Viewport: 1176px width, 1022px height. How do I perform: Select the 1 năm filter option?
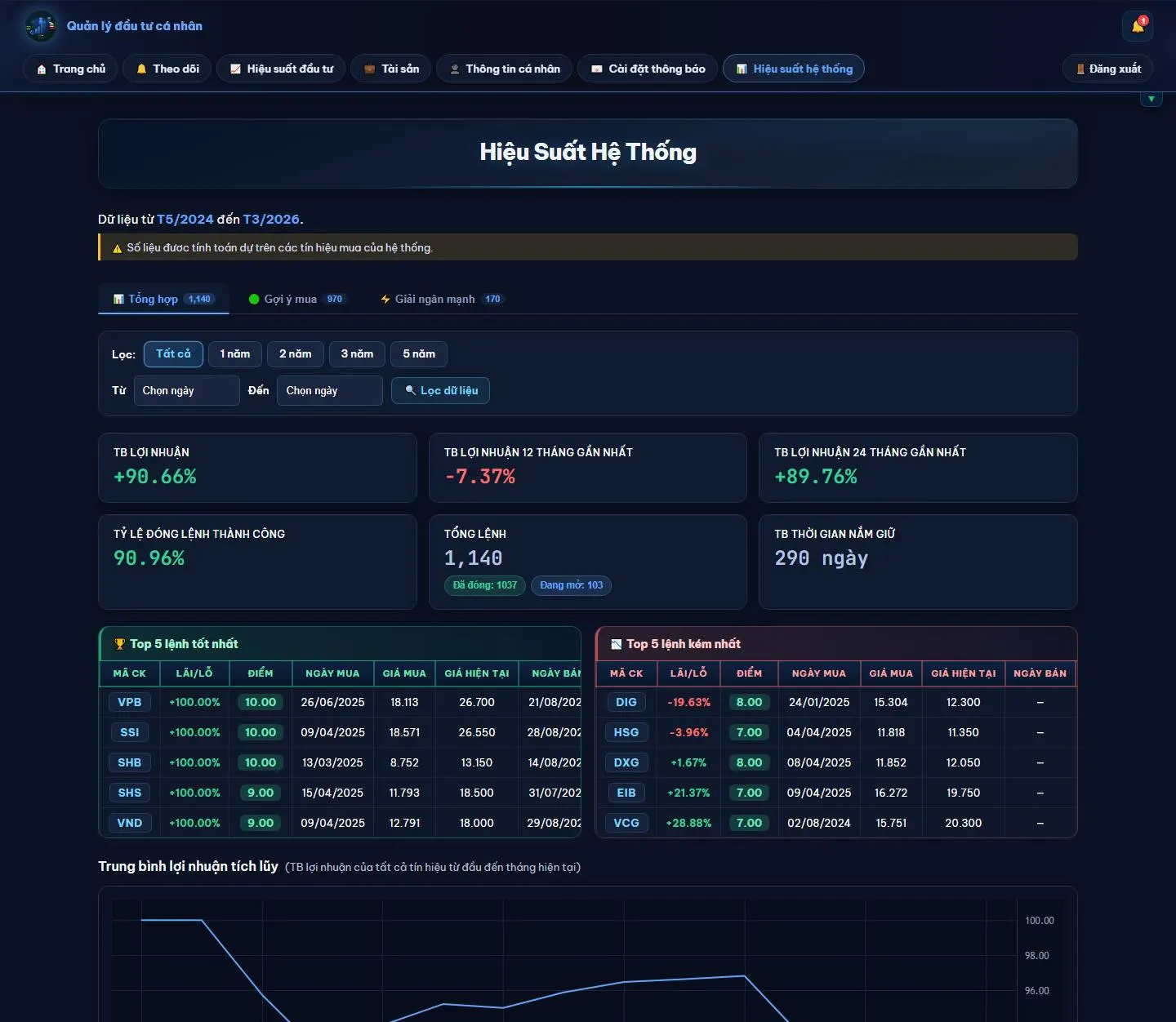[x=235, y=353]
